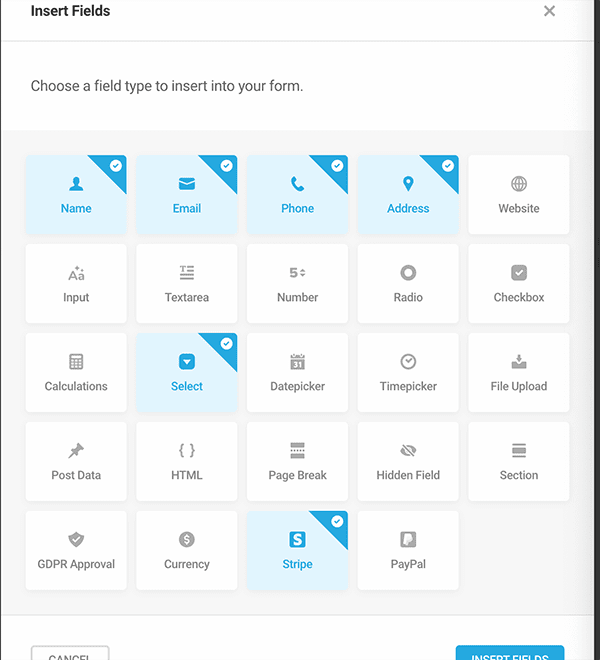Click the Website label text
Screen dimensions: 600x660
tap(519, 208)
